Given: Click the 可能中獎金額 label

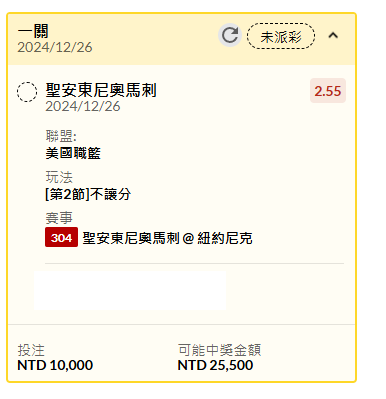Looking at the screenshot, I should tap(219, 350).
